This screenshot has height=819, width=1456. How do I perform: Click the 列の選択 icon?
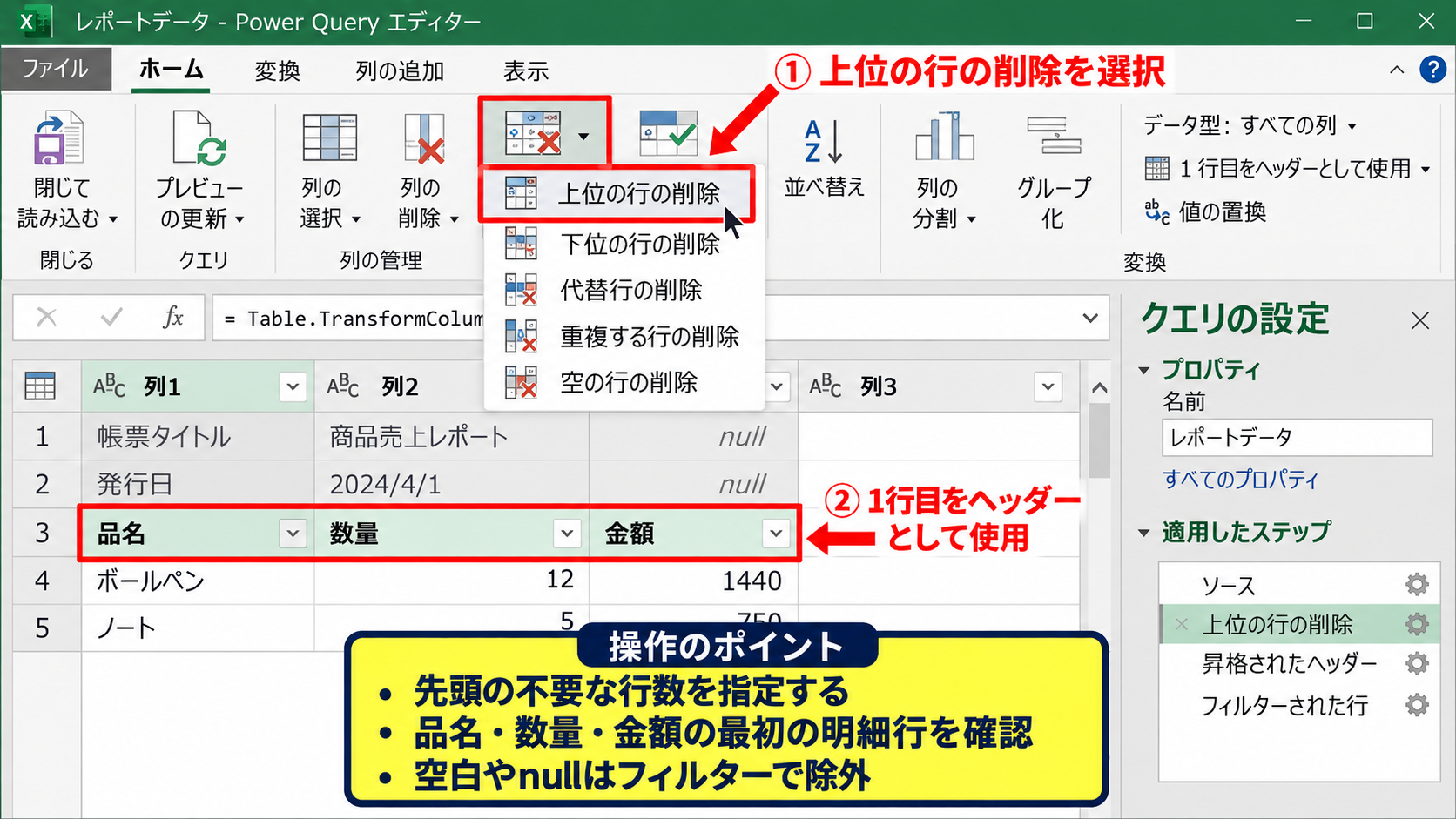click(329, 138)
